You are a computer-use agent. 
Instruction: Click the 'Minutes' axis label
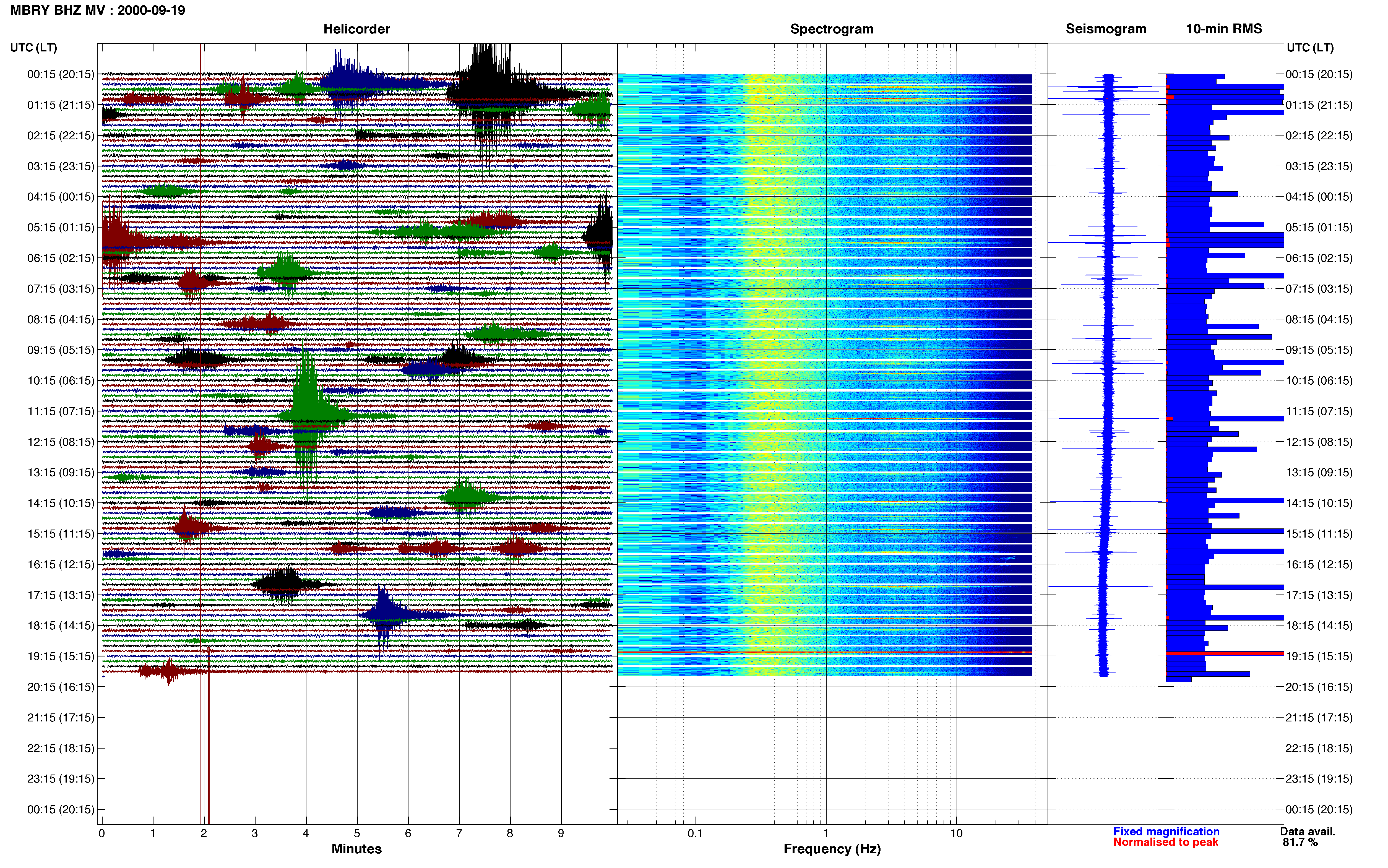[356, 848]
